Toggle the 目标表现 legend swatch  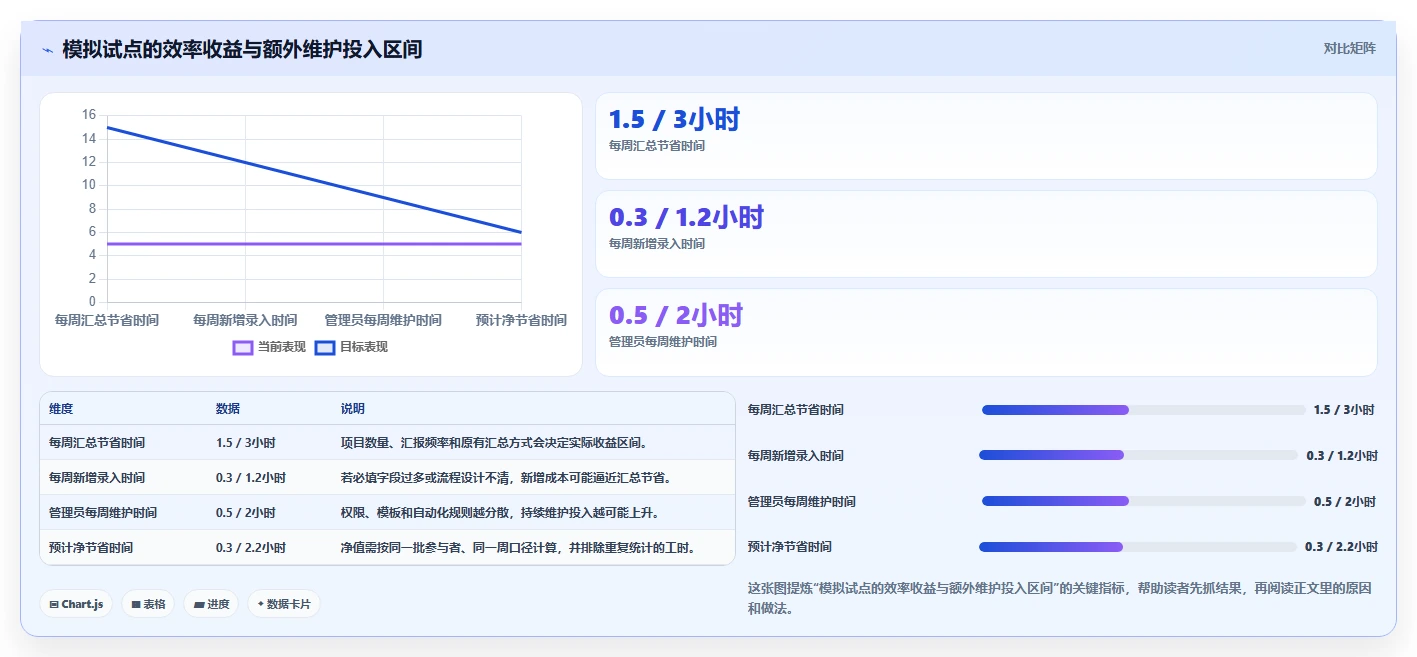click(x=325, y=347)
